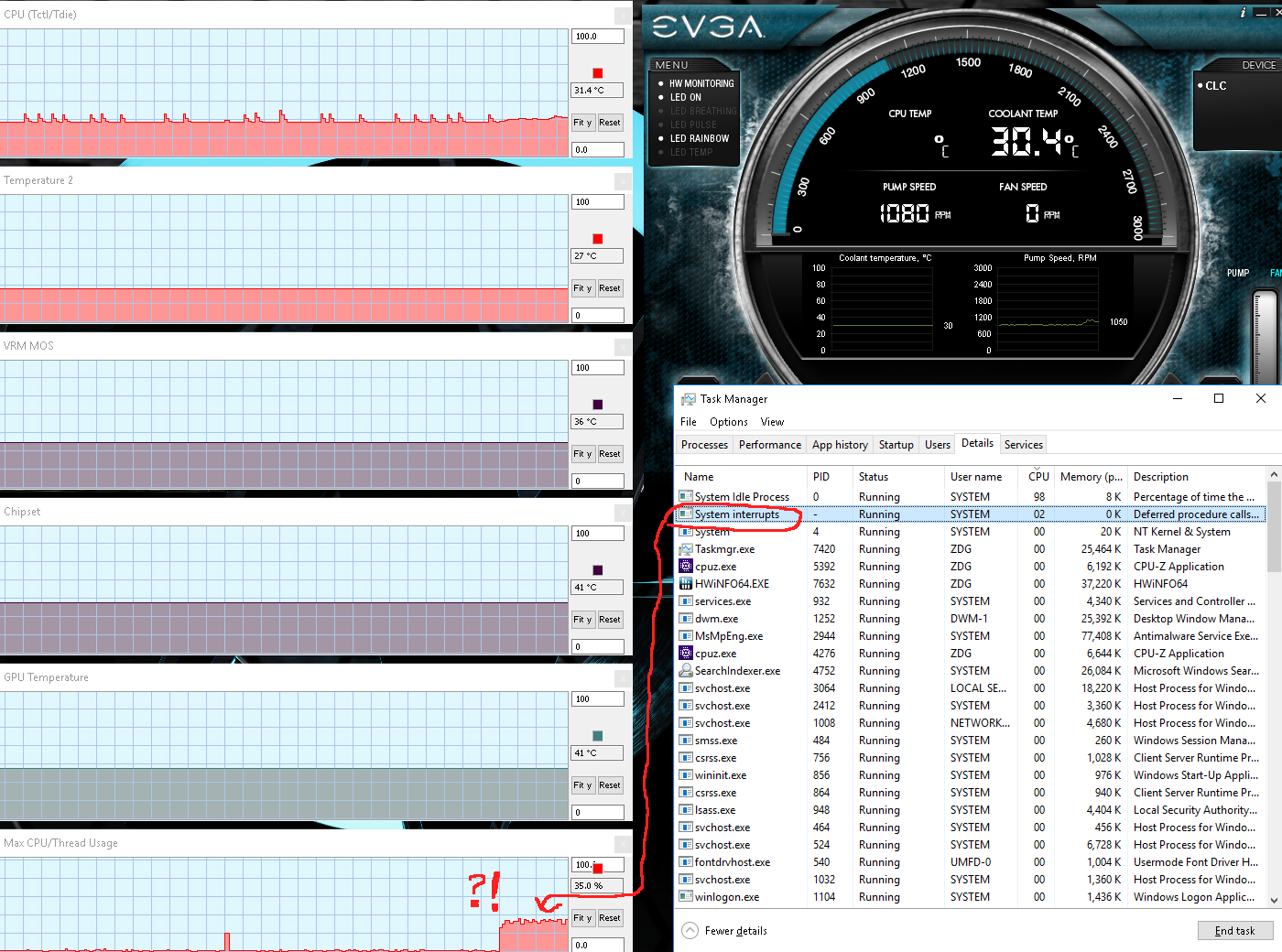Sort processes by the Memory column
1282x952 pixels.
coord(1091,477)
